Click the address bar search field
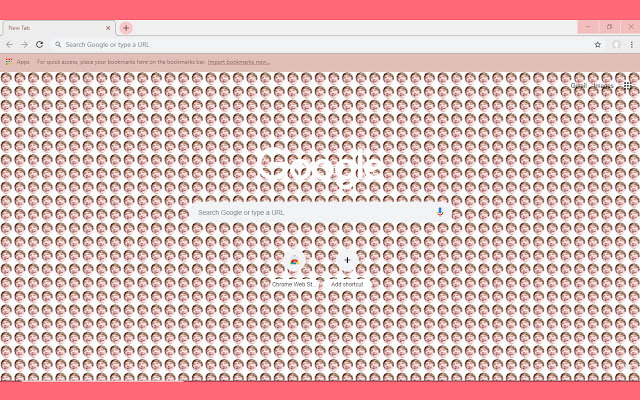The image size is (640, 400). point(322,44)
